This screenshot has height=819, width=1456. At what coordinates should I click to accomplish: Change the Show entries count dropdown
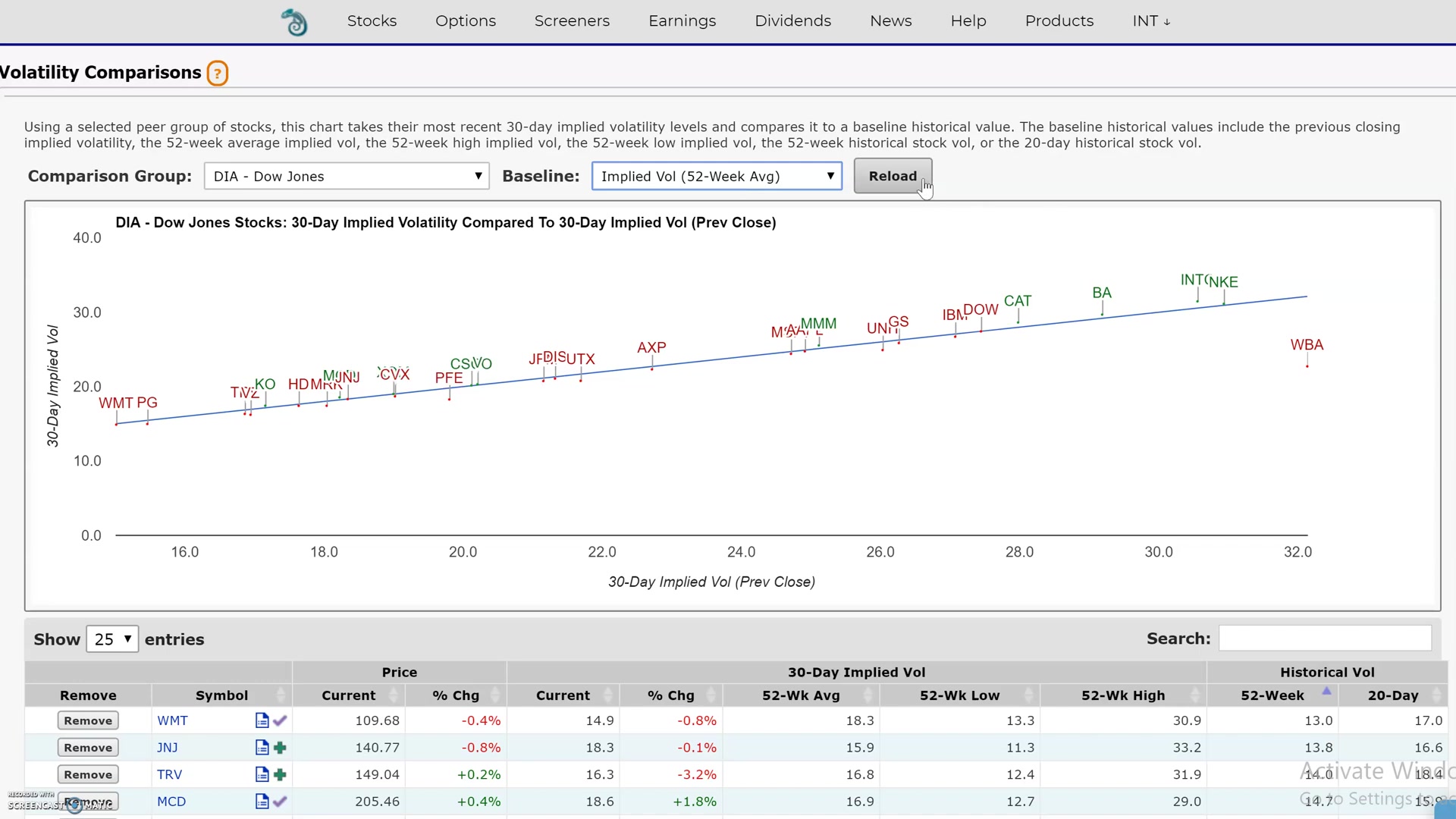tap(112, 639)
